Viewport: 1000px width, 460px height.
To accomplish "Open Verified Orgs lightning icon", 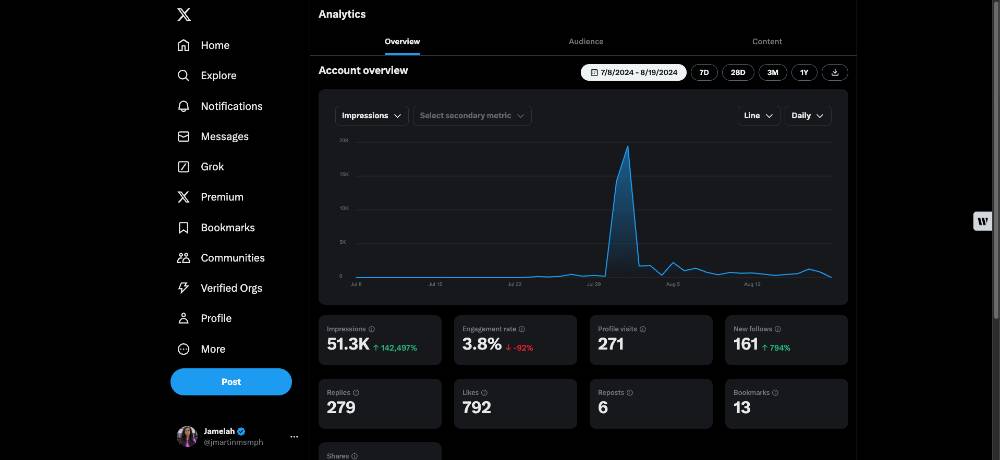I will tap(184, 288).
